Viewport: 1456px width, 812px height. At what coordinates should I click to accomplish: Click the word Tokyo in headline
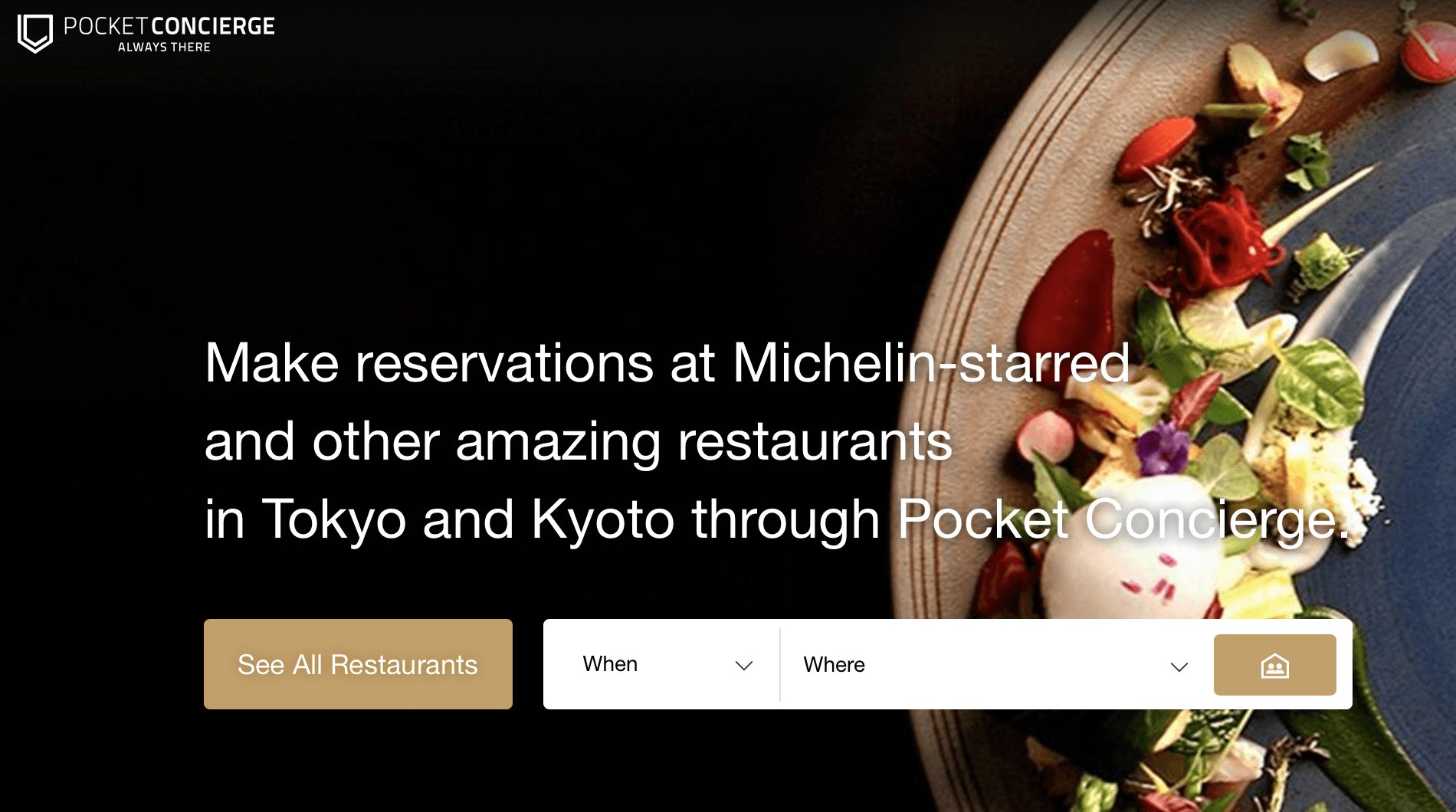point(334,520)
